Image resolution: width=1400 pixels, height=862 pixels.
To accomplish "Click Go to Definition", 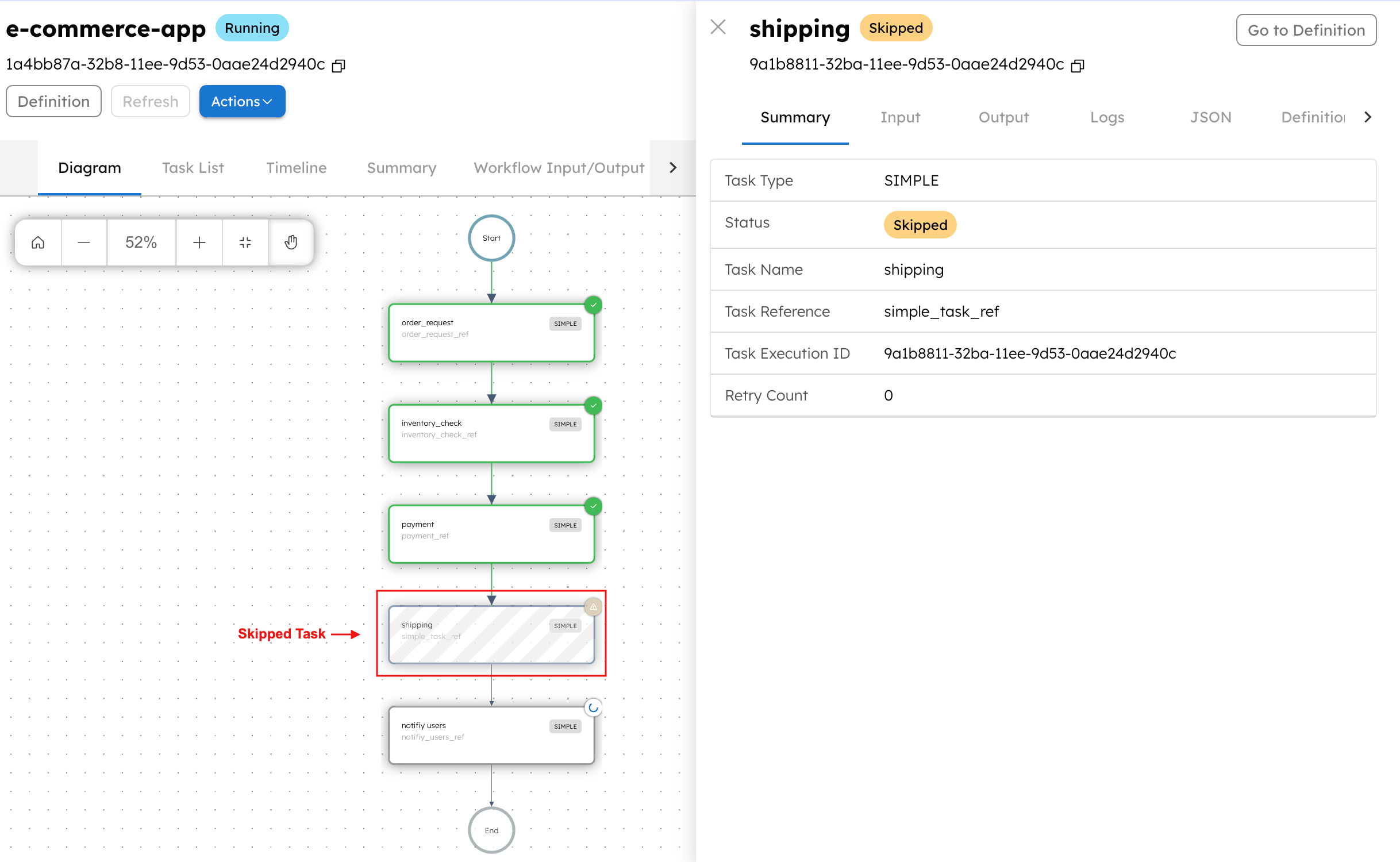I will point(1306,30).
